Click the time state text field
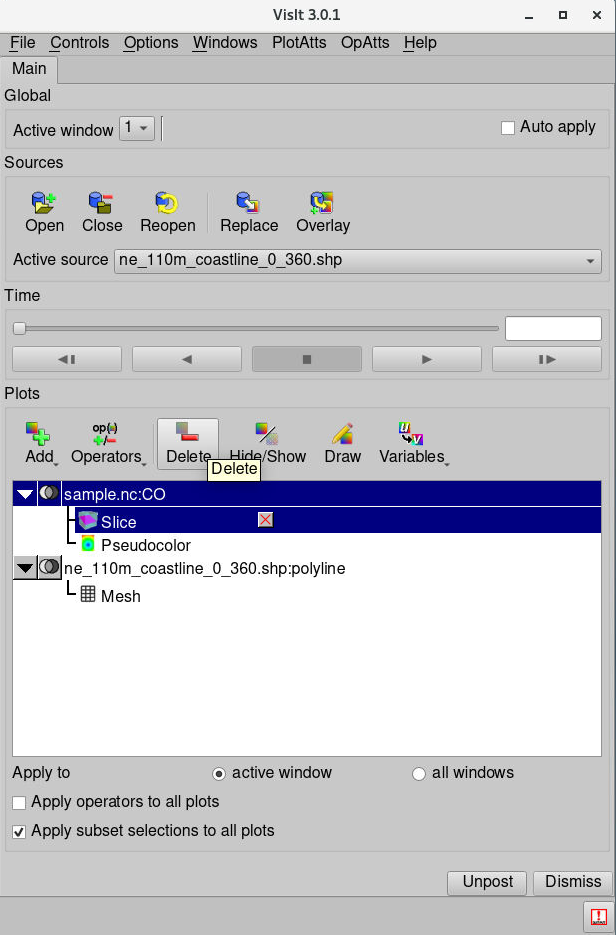The height and width of the screenshot is (935, 616). point(553,329)
